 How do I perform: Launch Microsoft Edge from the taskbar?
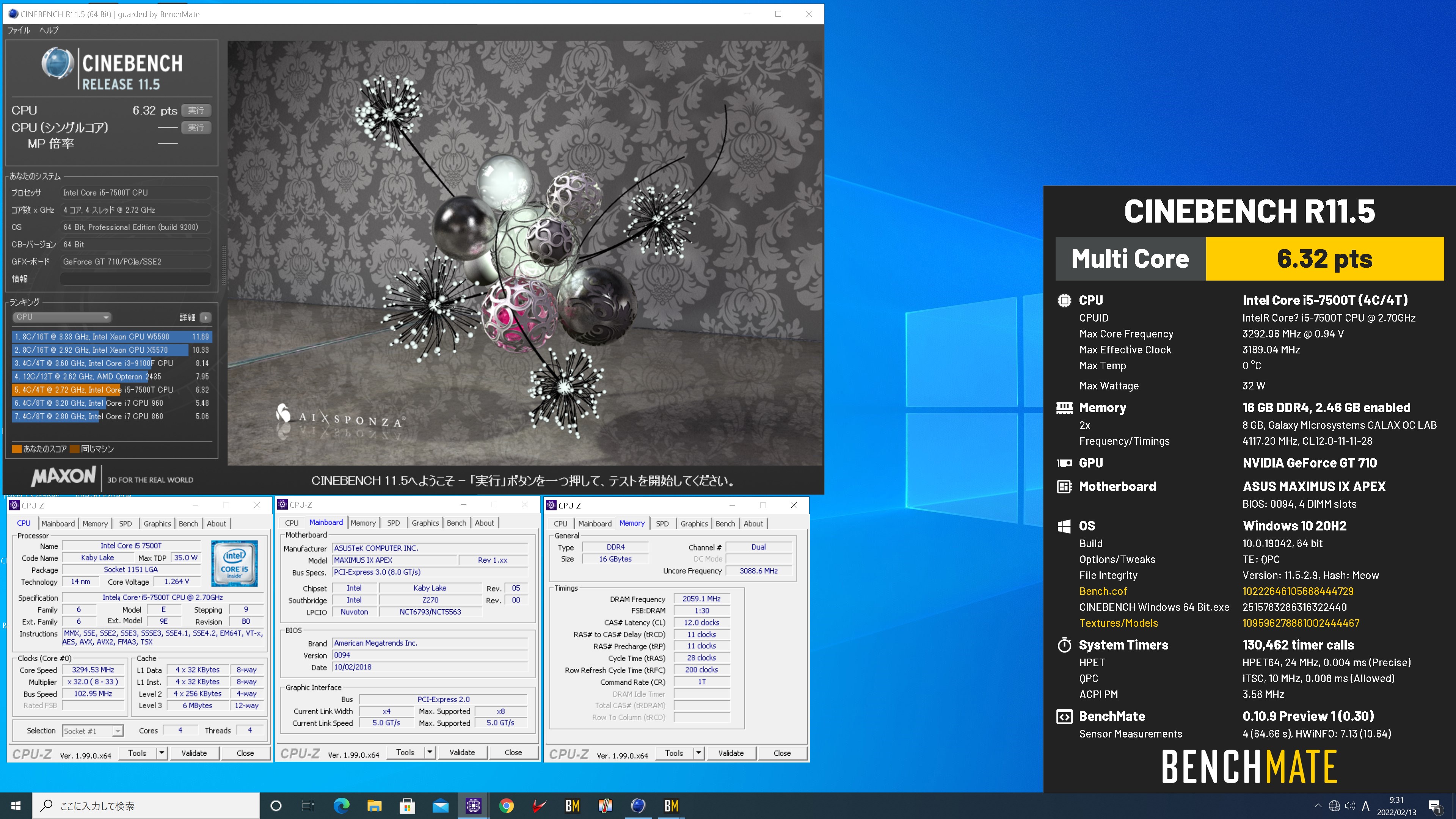pyautogui.click(x=341, y=805)
